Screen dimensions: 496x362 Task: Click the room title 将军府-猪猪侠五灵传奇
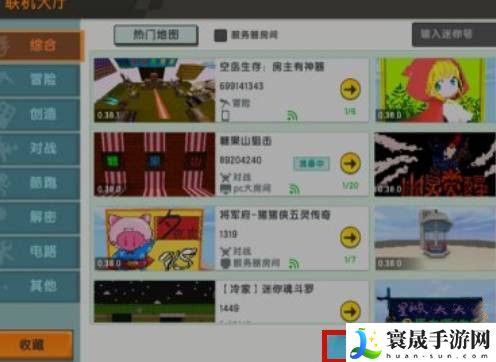click(x=275, y=215)
